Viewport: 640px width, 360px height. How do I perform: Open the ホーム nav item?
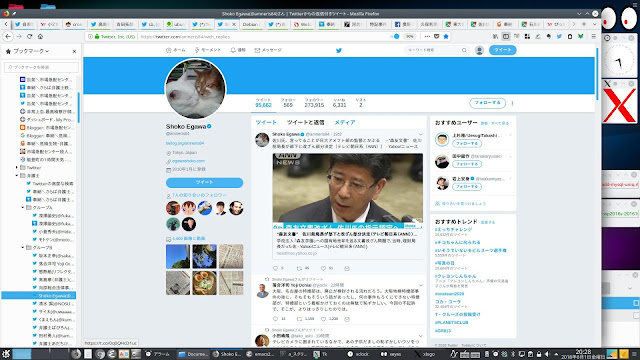pos(176,50)
